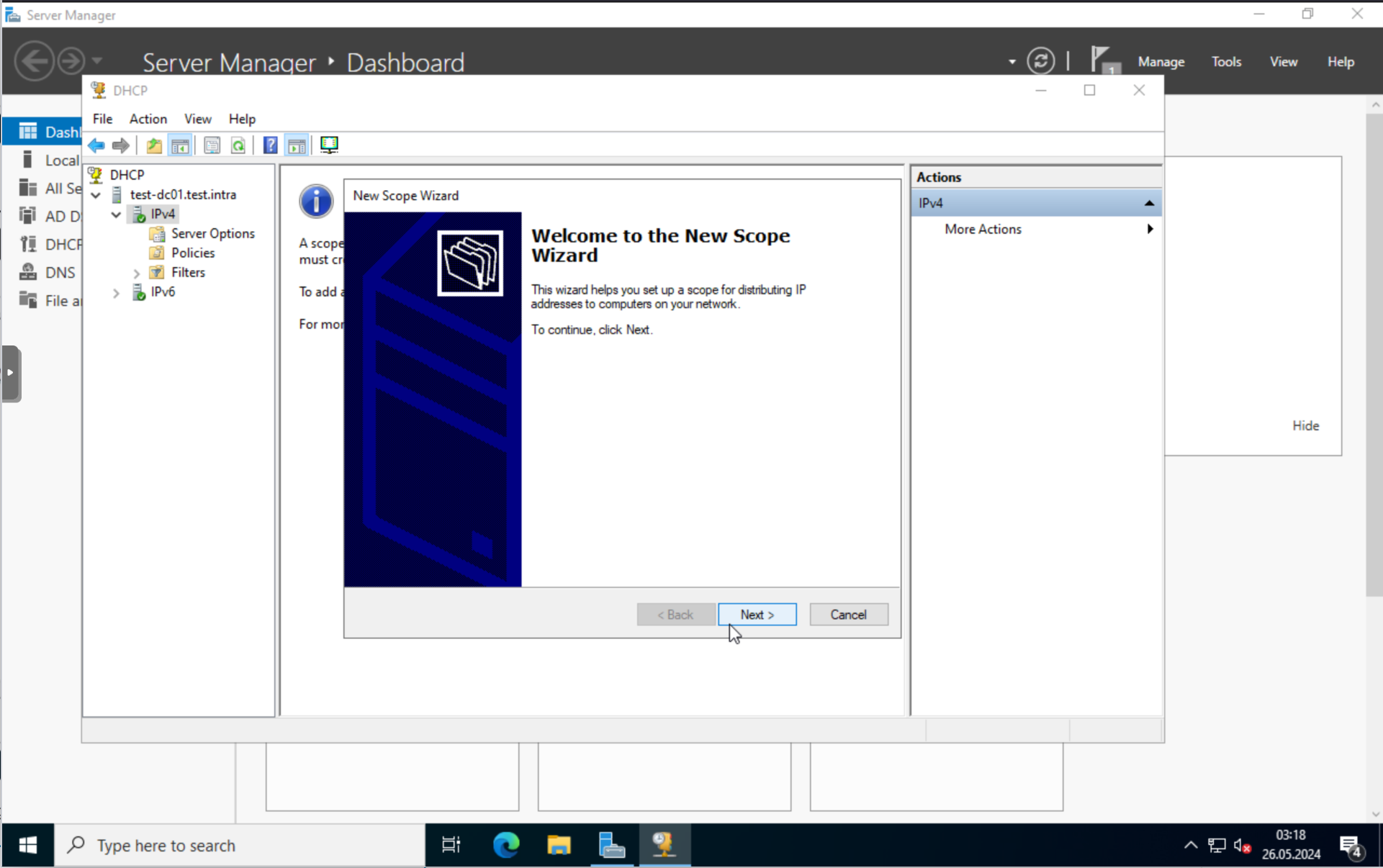
Task: Open Task View from the taskbar
Action: [451, 845]
